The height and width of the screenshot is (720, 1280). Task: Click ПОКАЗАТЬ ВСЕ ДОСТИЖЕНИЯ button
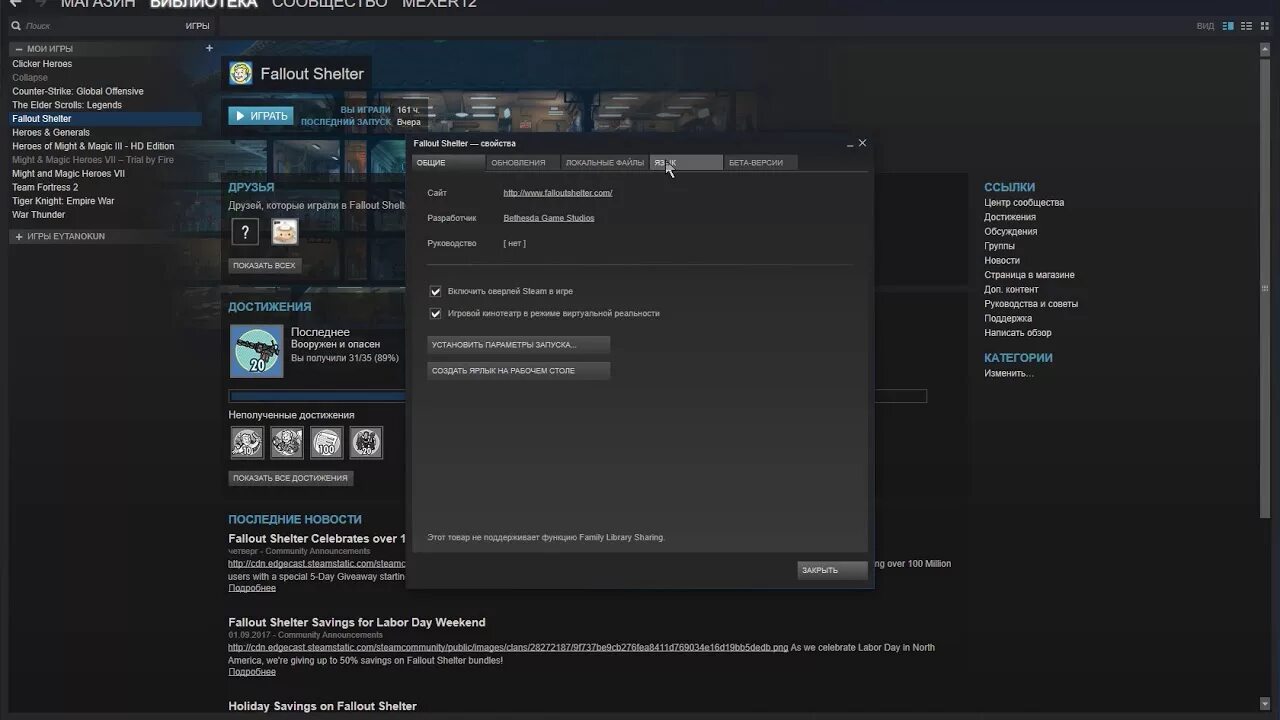(x=290, y=478)
